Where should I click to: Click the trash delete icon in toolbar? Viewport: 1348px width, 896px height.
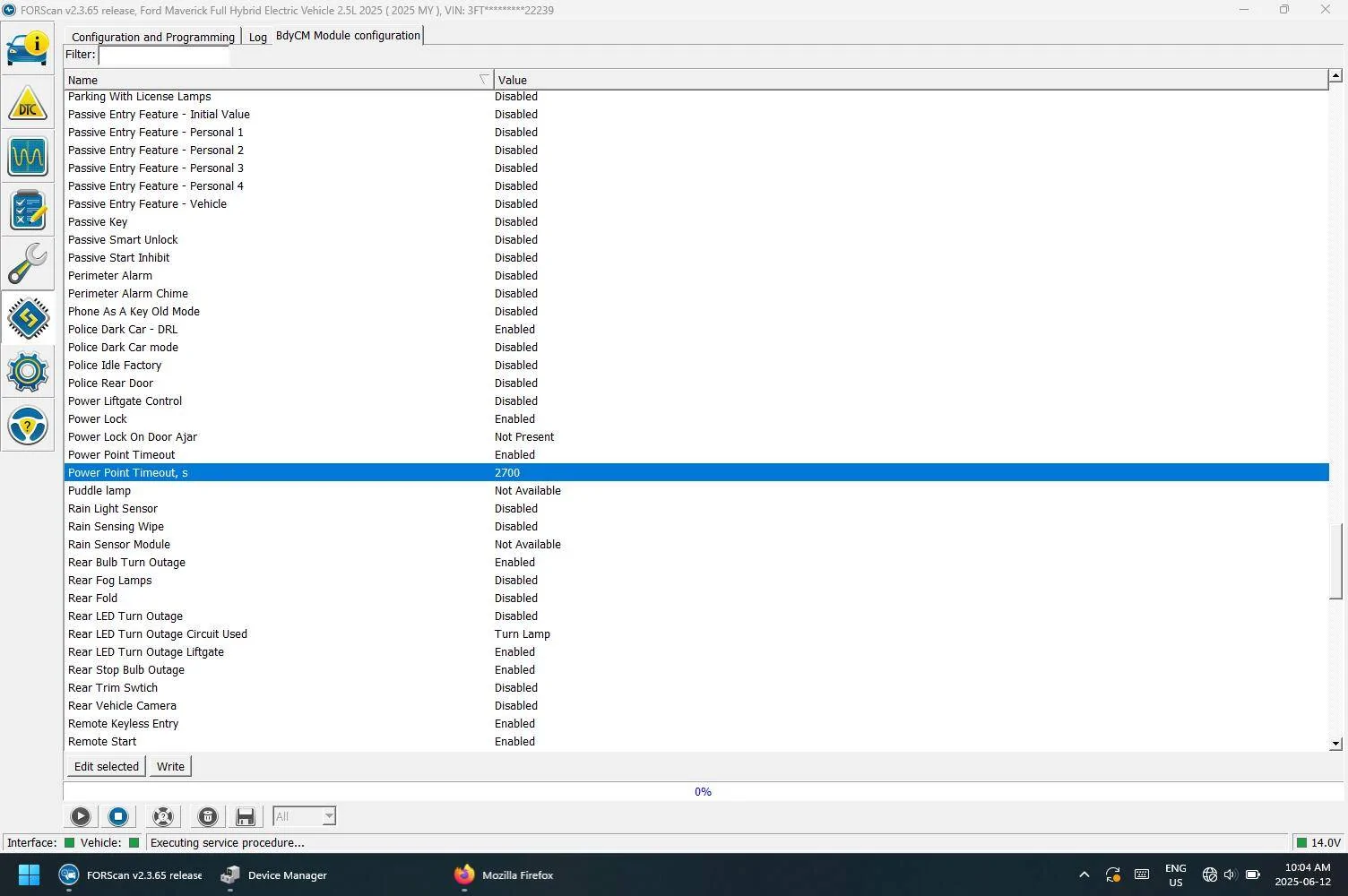207,816
